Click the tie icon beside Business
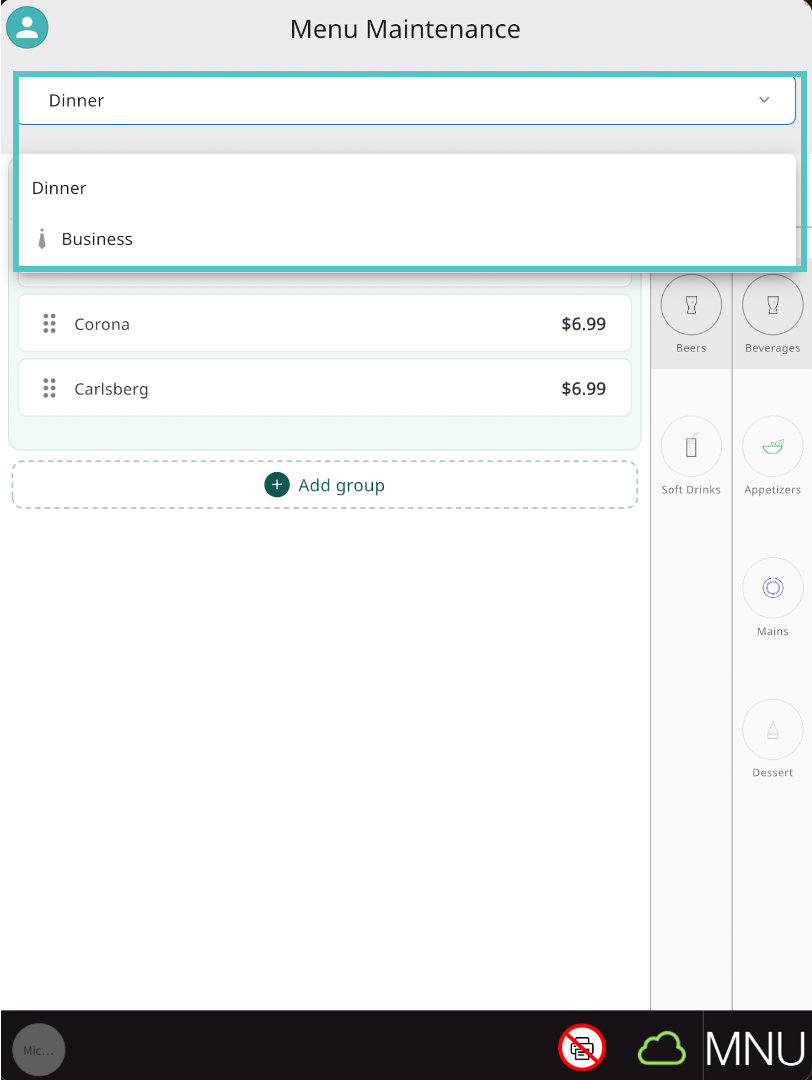Image resolution: width=812 pixels, height=1080 pixels. pyautogui.click(x=42, y=239)
